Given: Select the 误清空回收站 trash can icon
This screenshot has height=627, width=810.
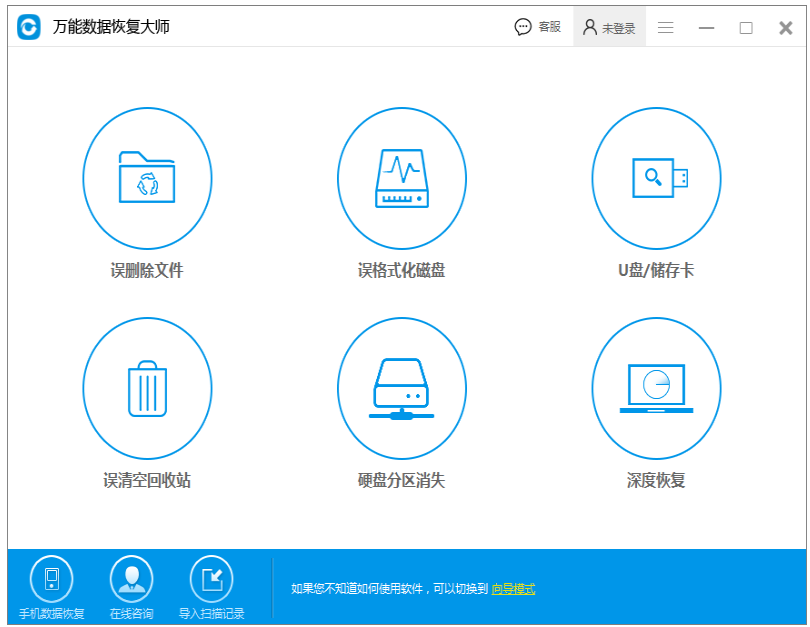Looking at the screenshot, I should click(147, 387).
